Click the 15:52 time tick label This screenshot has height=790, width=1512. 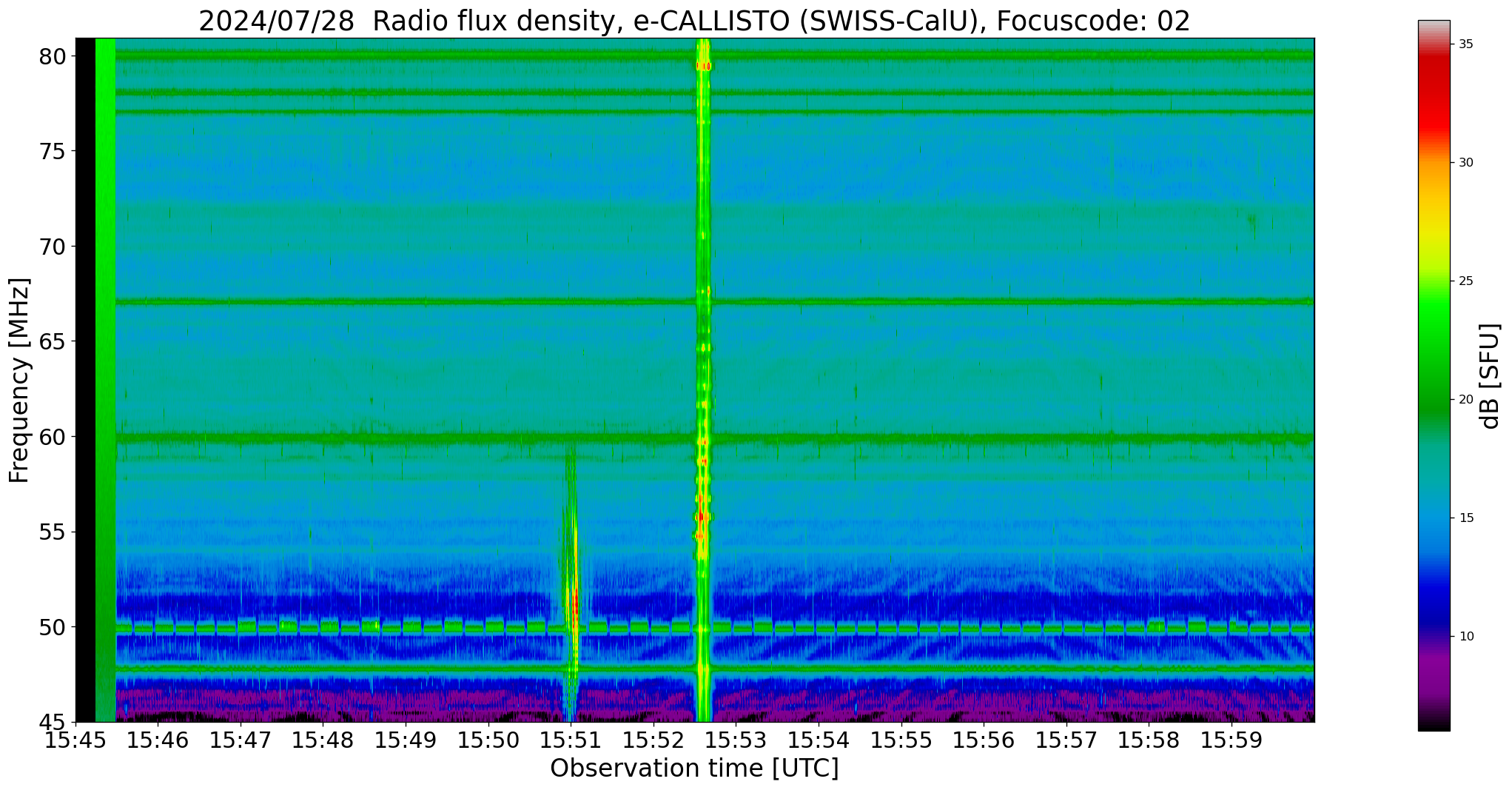tap(653, 740)
